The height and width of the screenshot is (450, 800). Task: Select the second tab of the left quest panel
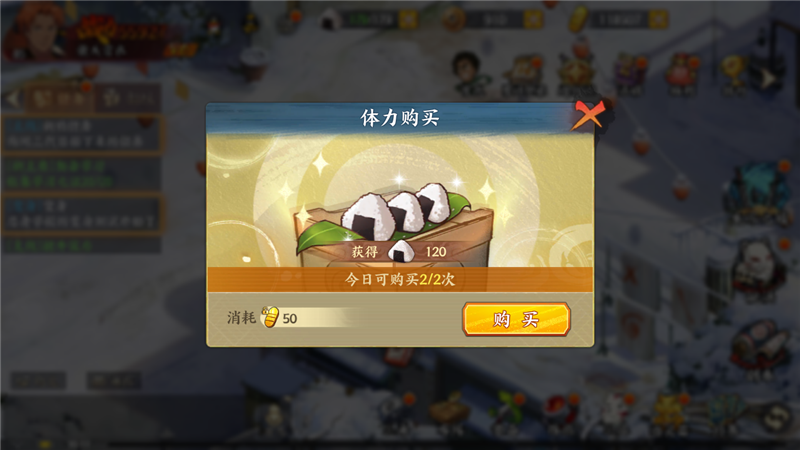pyautogui.click(x=128, y=98)
